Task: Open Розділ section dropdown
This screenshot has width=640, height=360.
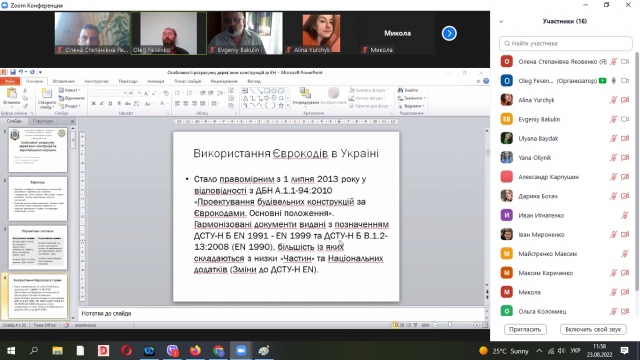Action: coord(70,106)
